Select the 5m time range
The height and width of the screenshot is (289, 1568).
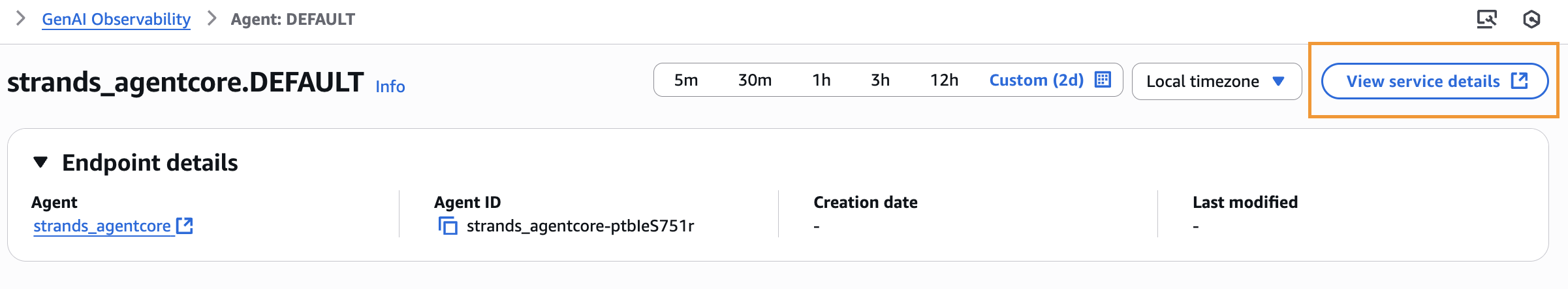pos(686,80)
